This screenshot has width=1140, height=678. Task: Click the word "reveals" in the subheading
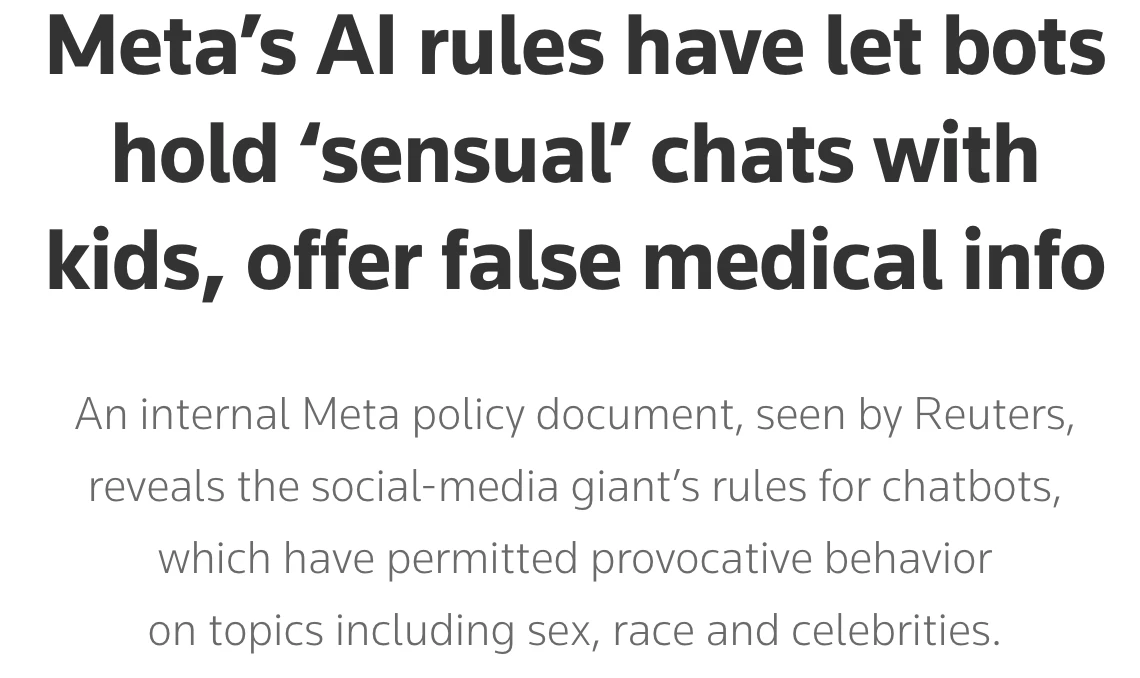[x=156, y=487]
